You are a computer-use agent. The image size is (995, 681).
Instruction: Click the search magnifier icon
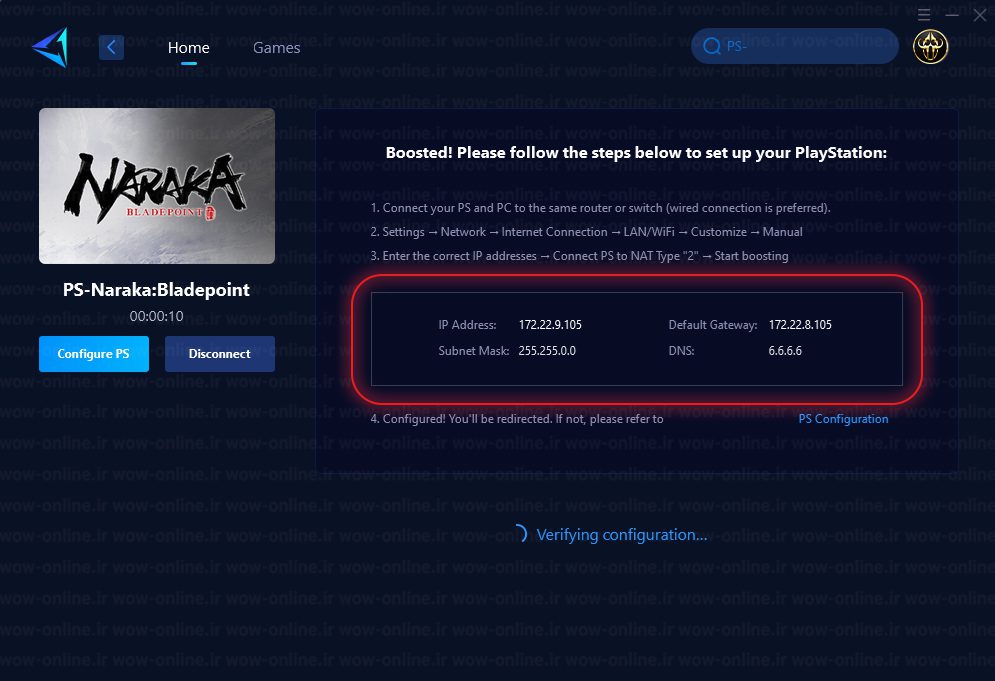(712, 46)
